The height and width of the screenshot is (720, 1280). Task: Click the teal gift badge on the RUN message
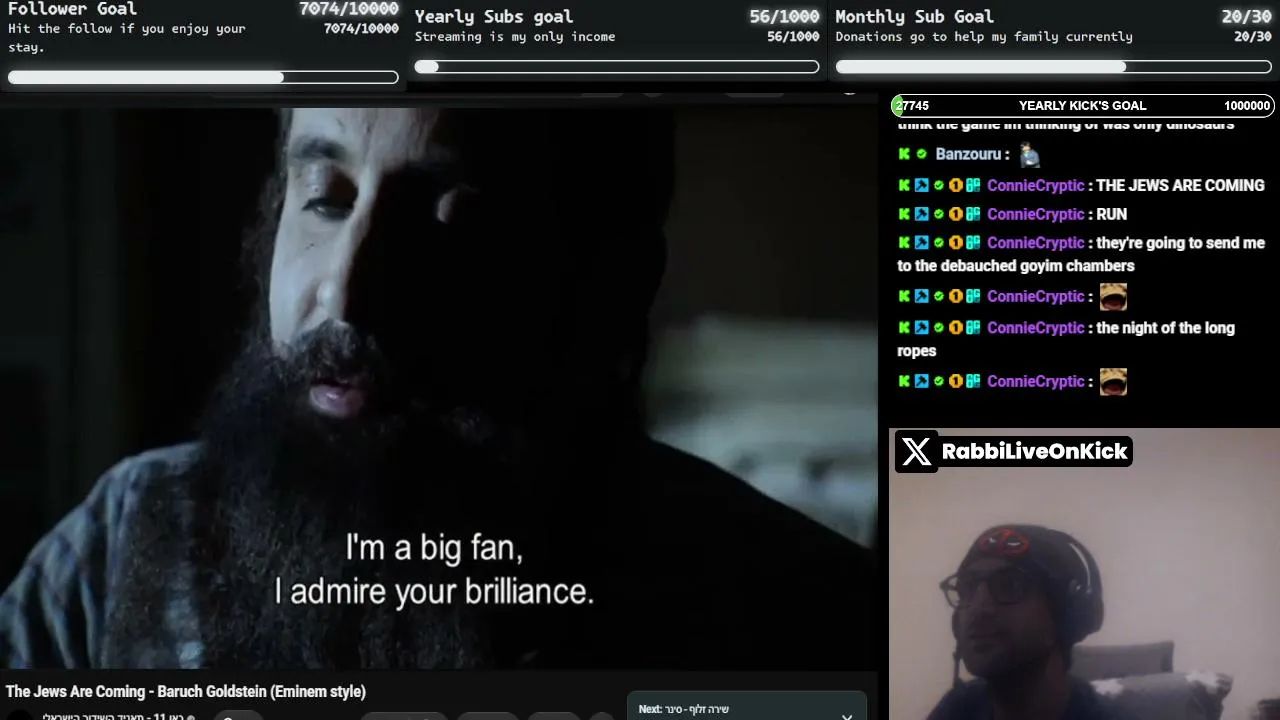coord(973,214)
